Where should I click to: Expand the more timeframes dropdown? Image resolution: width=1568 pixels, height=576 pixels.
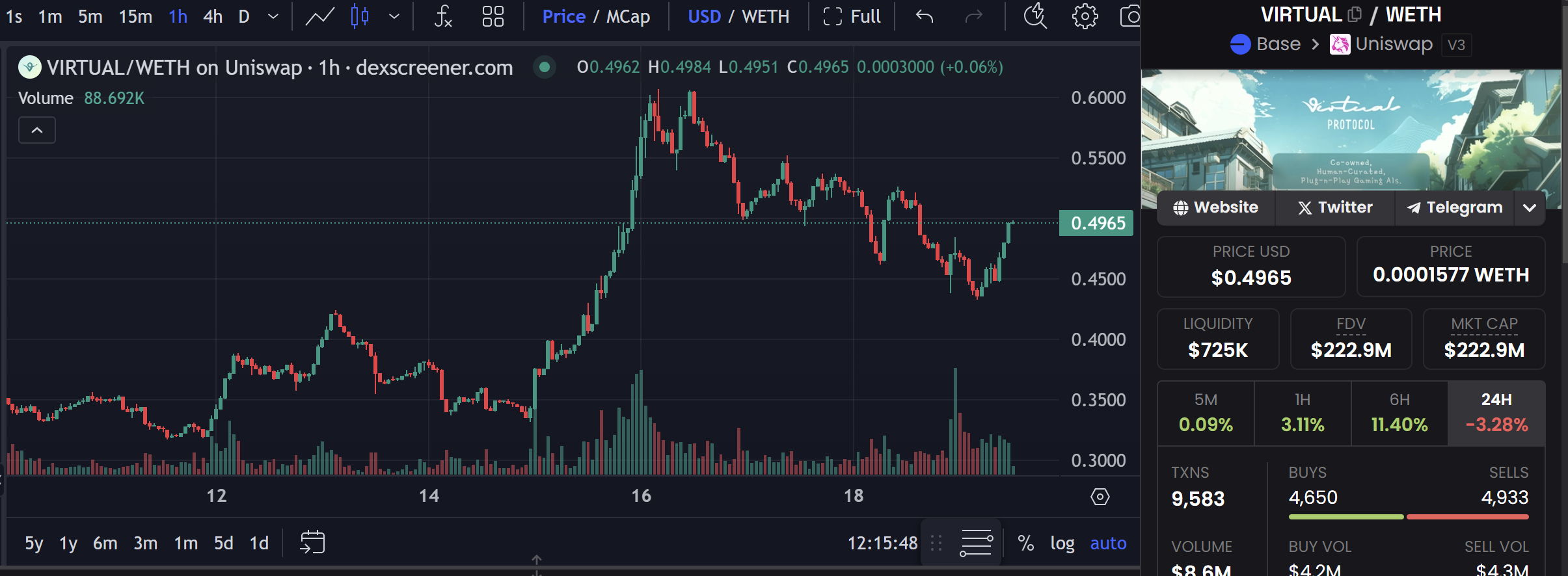[273, 16]
